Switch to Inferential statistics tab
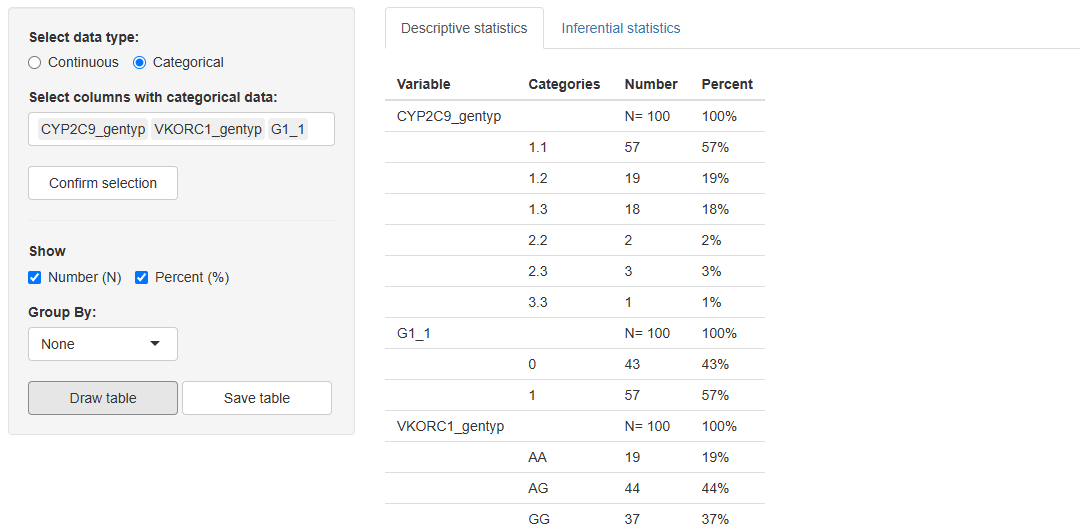The width and height of the screenshot is (1080, 532). coord(621,28)
